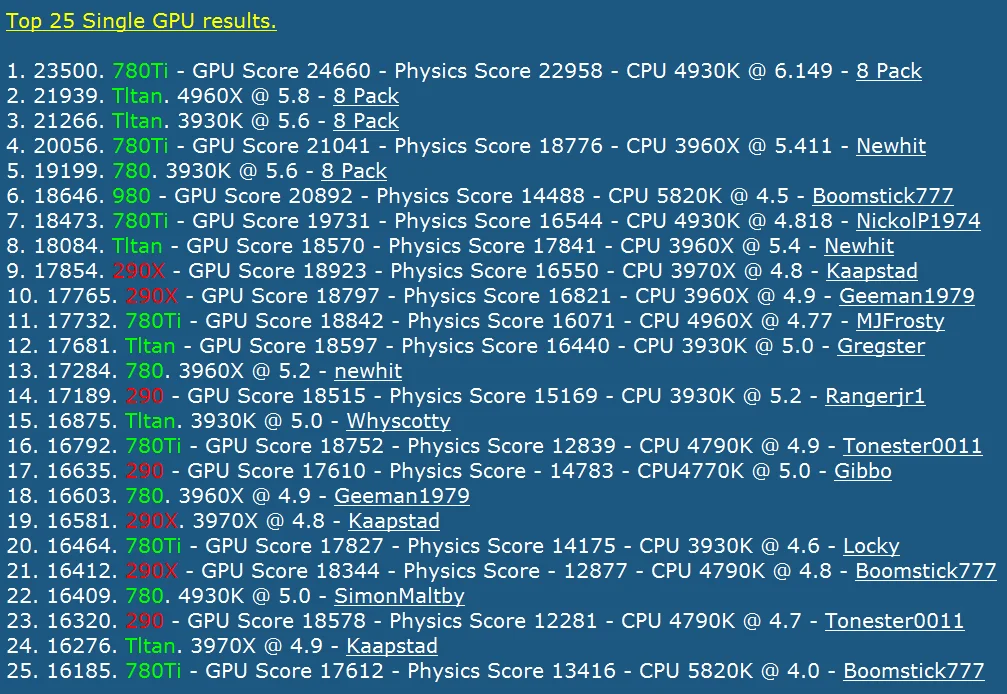Open Kaapstad's link on the 16276 row
Viewport: 1007px width, 694px height.
392,646
